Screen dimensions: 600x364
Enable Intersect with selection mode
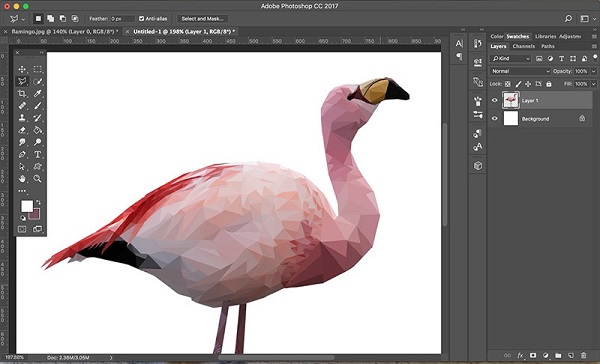75,18
